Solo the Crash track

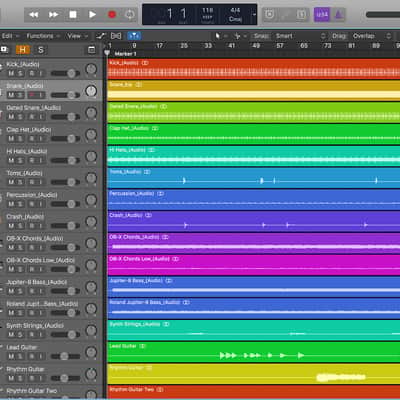coord(20,226)
